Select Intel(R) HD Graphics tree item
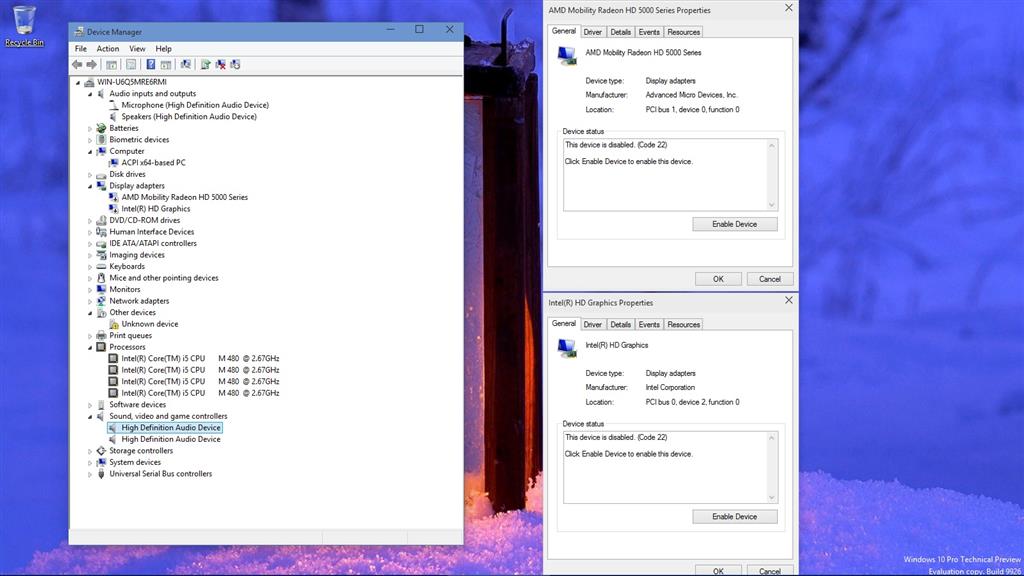 point(155,209)
